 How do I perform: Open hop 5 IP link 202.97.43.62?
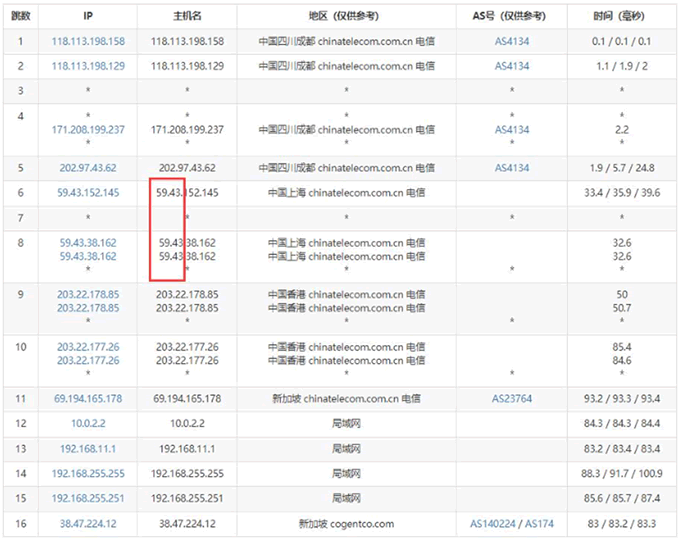[x=88, y=168]
